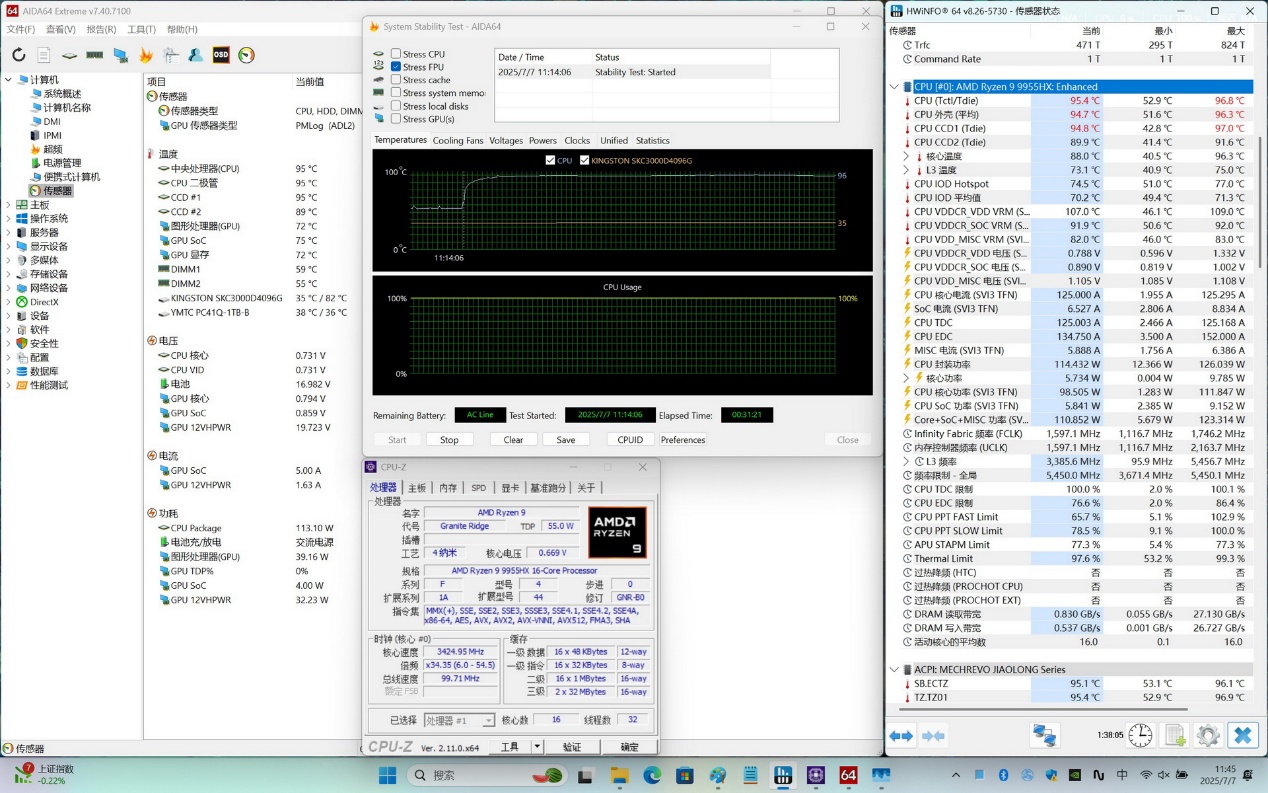1268x793 pixels.
Task: Enable the Stress CPU checkbox
Action: tap(396, 54)
